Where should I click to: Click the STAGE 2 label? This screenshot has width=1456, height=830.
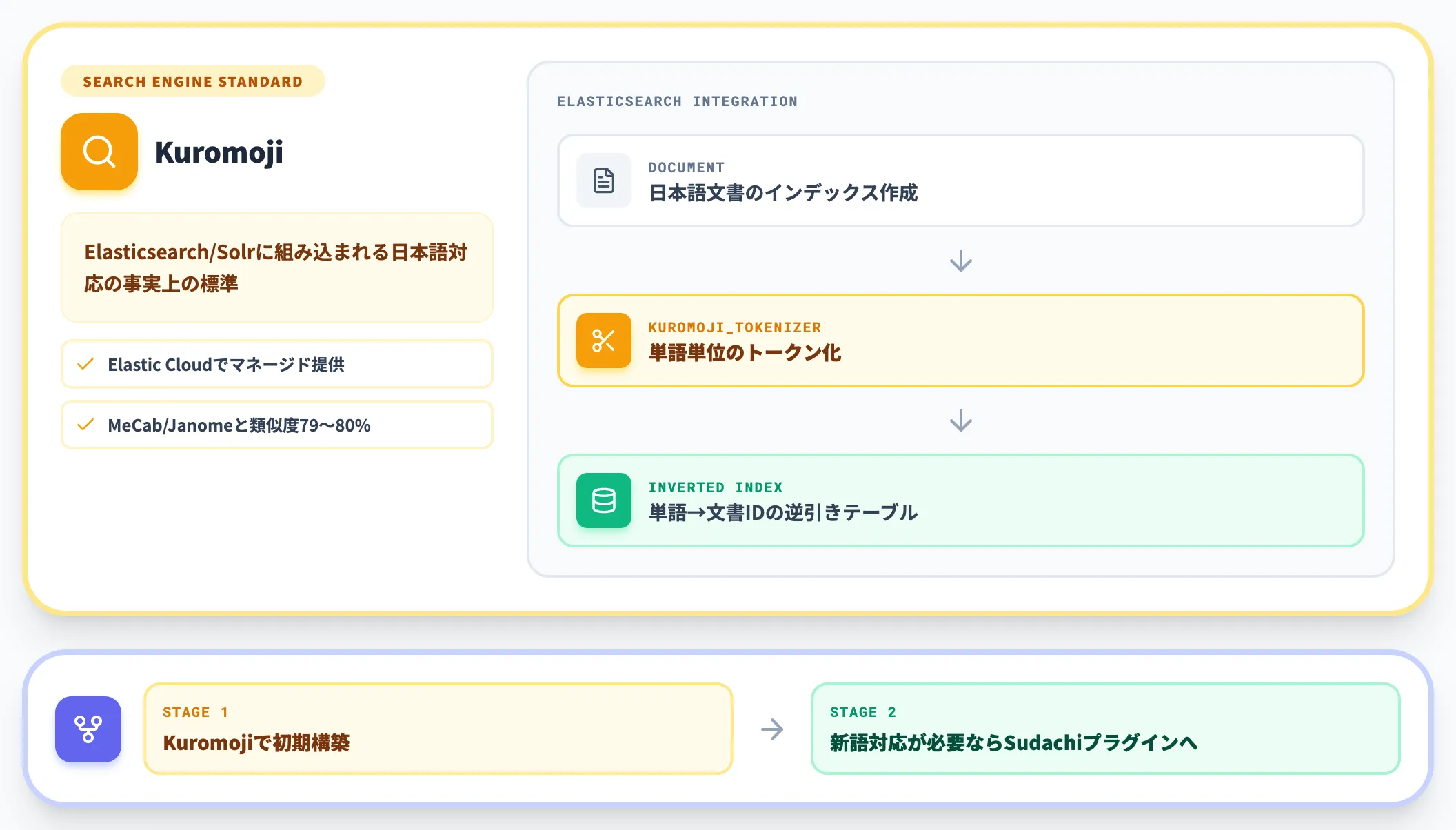[863, 712]
